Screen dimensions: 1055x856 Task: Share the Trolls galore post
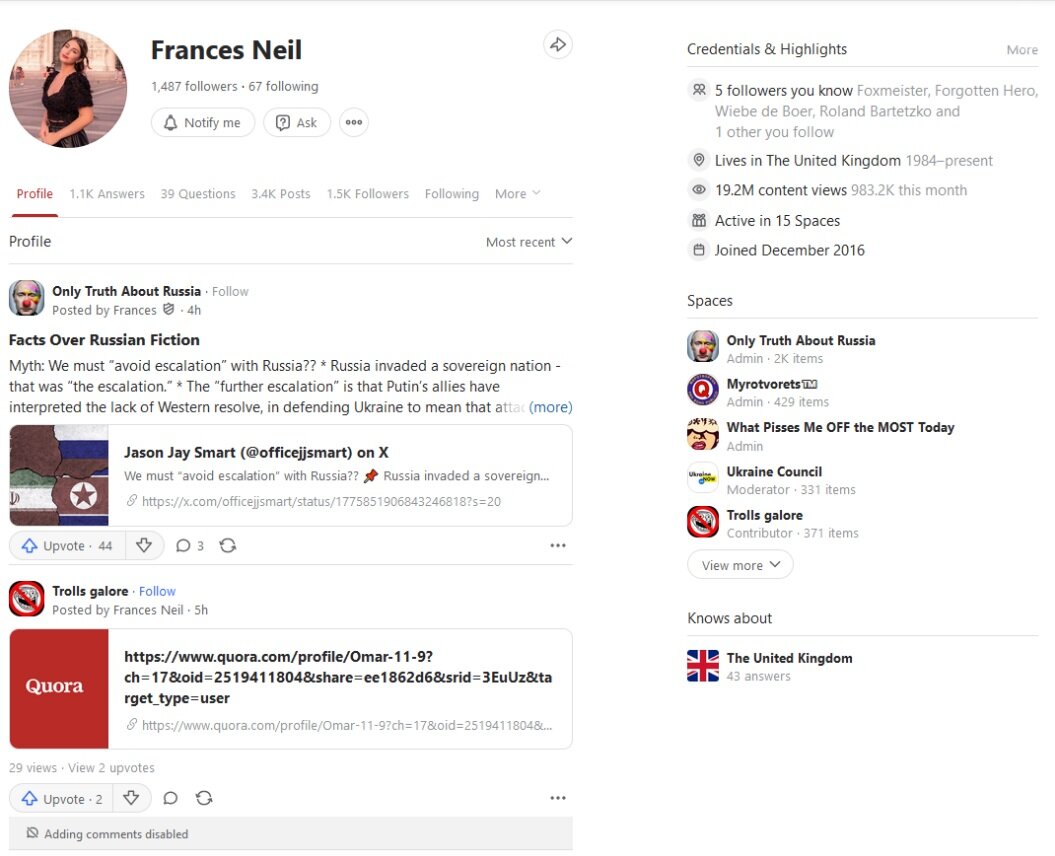(x=204, y=799)
